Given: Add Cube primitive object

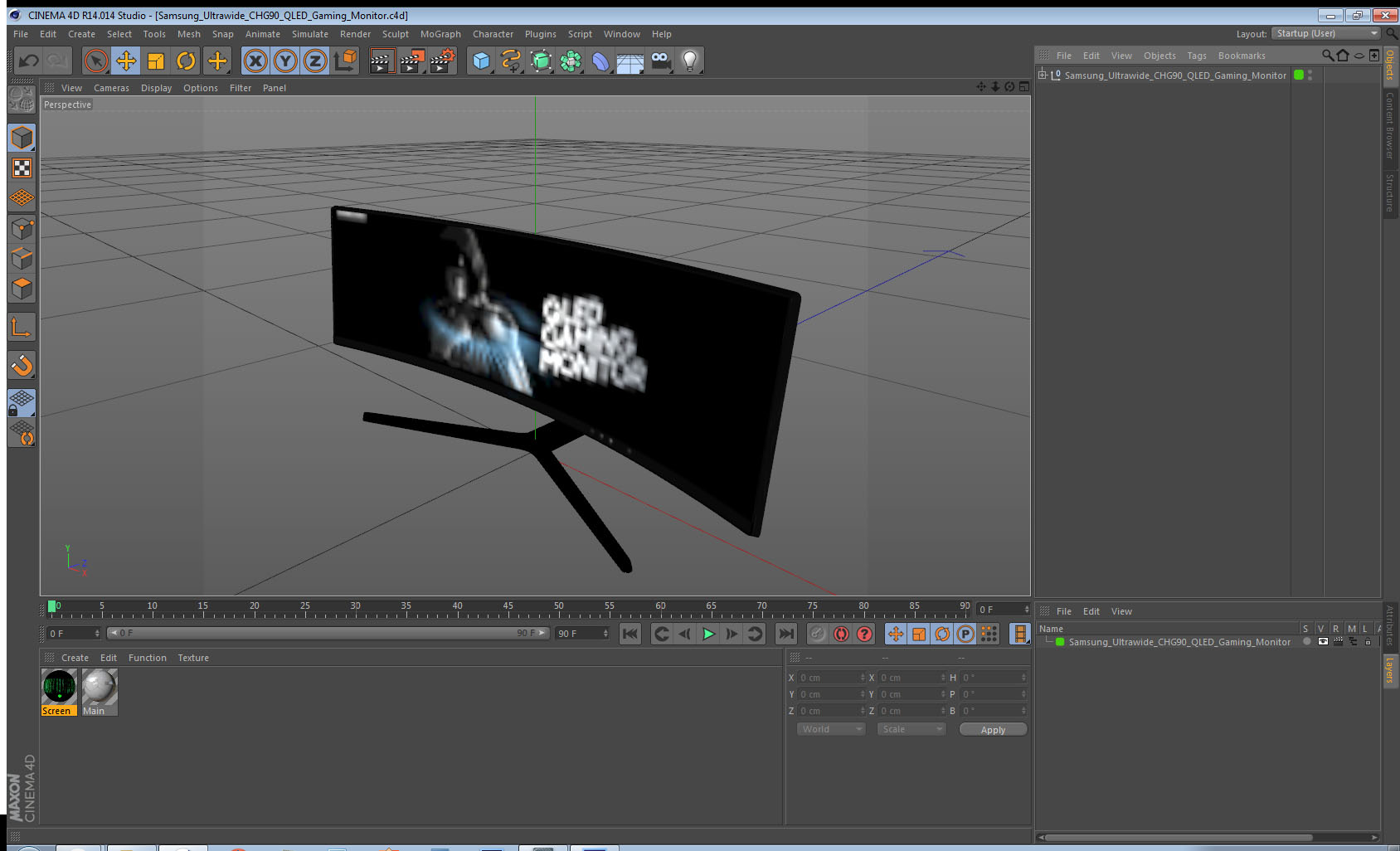Looking at the screenshot, I should coord(481,61).
